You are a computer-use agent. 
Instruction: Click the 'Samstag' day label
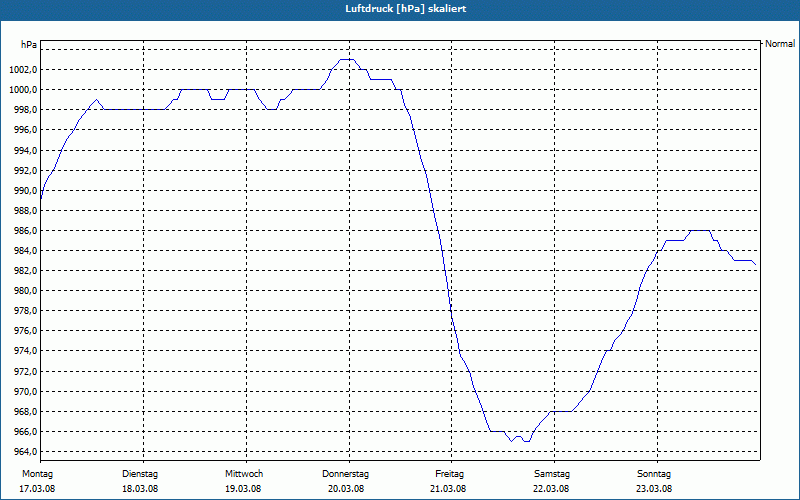[552, 474]
